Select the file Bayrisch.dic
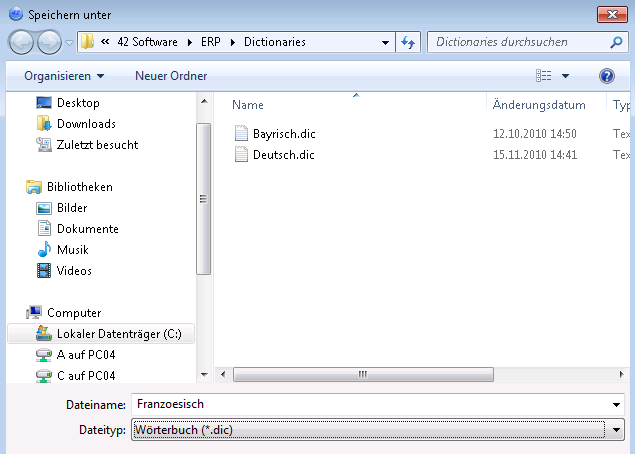This screenshot has width=635, height=454. pyautogui.click(x=284, y=134)
